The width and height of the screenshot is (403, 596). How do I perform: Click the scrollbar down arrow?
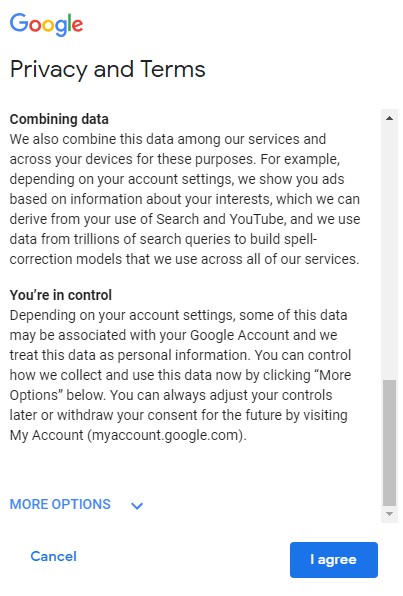[389, 514]
